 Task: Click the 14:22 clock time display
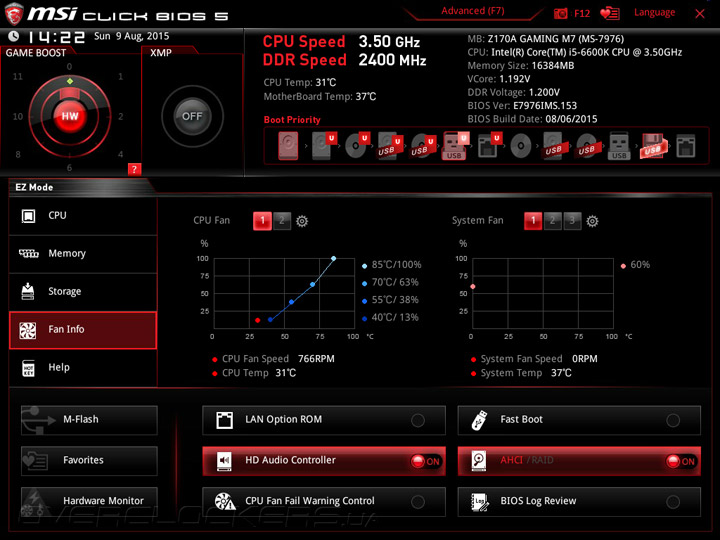click(x=56, y=37)
